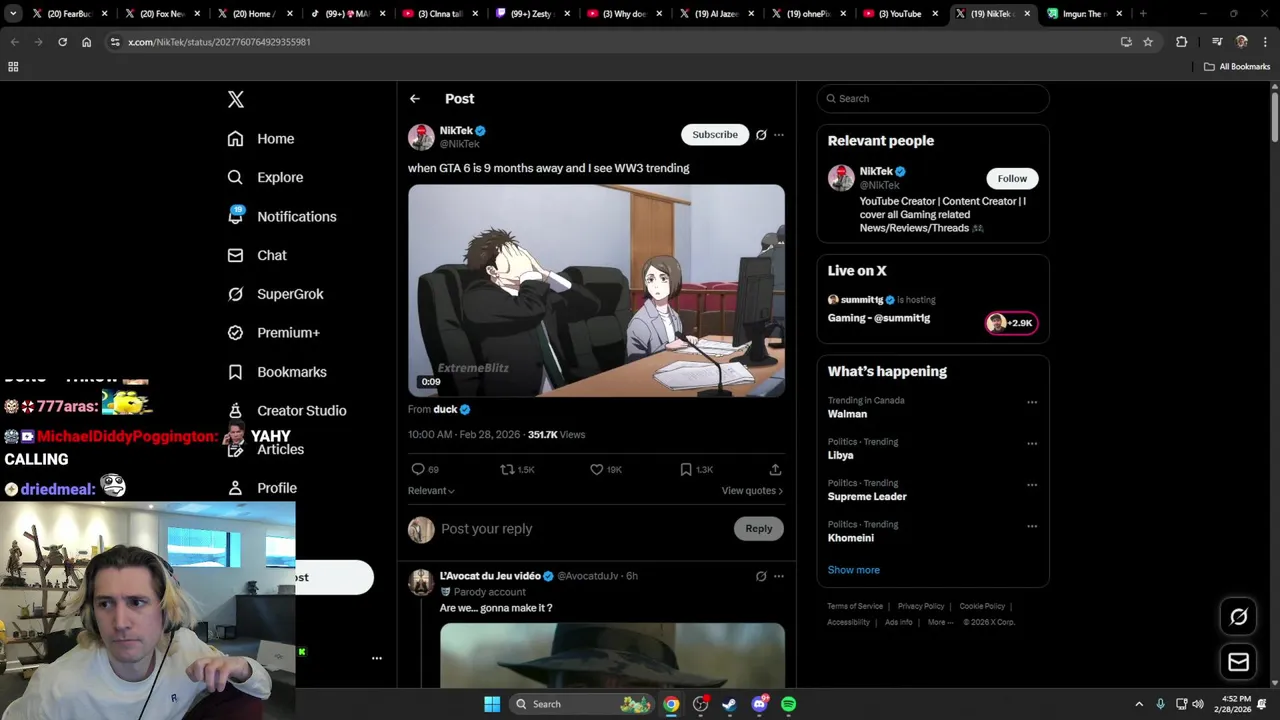This screenshot has width=1280, height=720.
Task: Switch to the Fox News X tab
Action: click(x=162, y=14)
